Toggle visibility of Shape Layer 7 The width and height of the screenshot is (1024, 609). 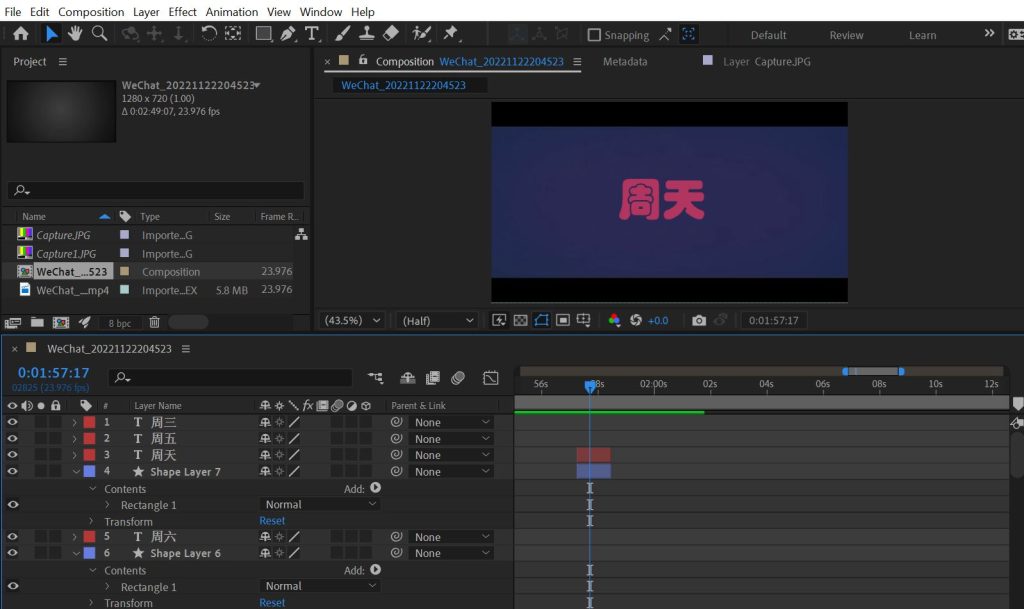point(12,471)
